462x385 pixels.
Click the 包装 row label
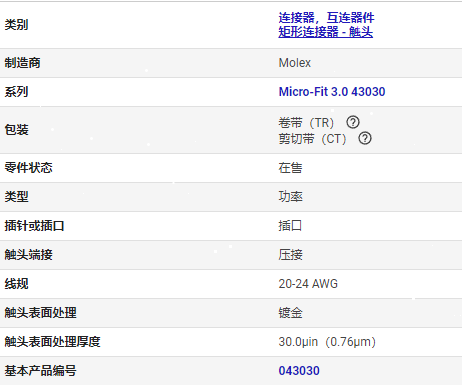[16, 130]
